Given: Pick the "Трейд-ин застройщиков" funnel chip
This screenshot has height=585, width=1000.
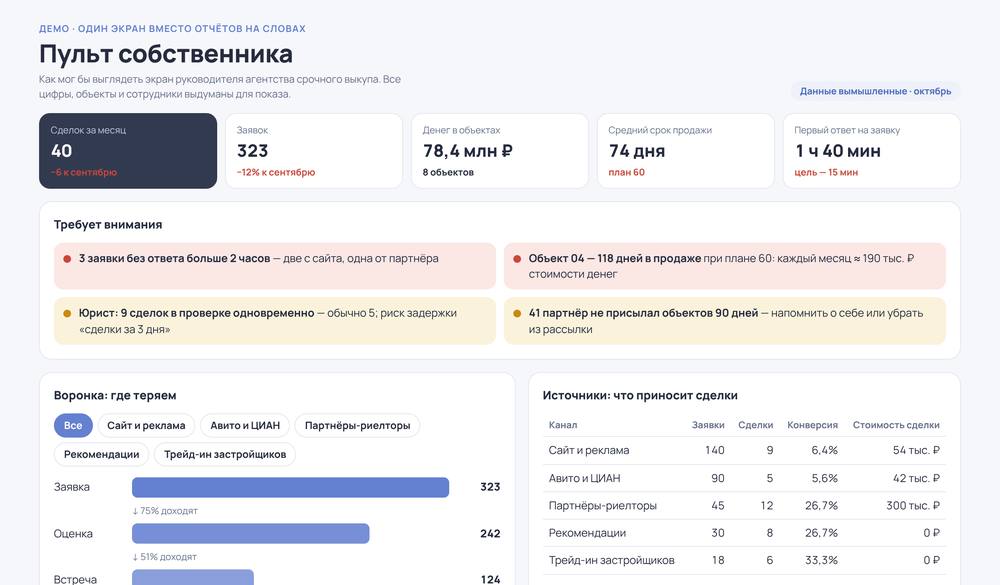Looking at the screenshot, I should tap(225, 454).
